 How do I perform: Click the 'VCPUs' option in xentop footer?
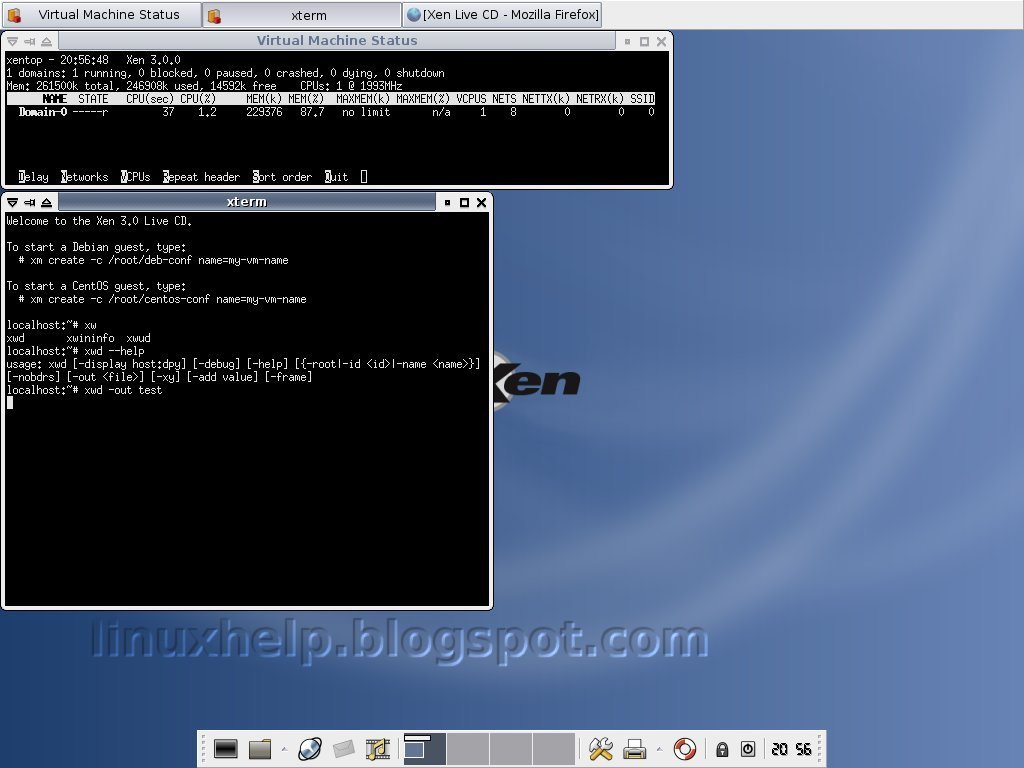coord(135,177)
